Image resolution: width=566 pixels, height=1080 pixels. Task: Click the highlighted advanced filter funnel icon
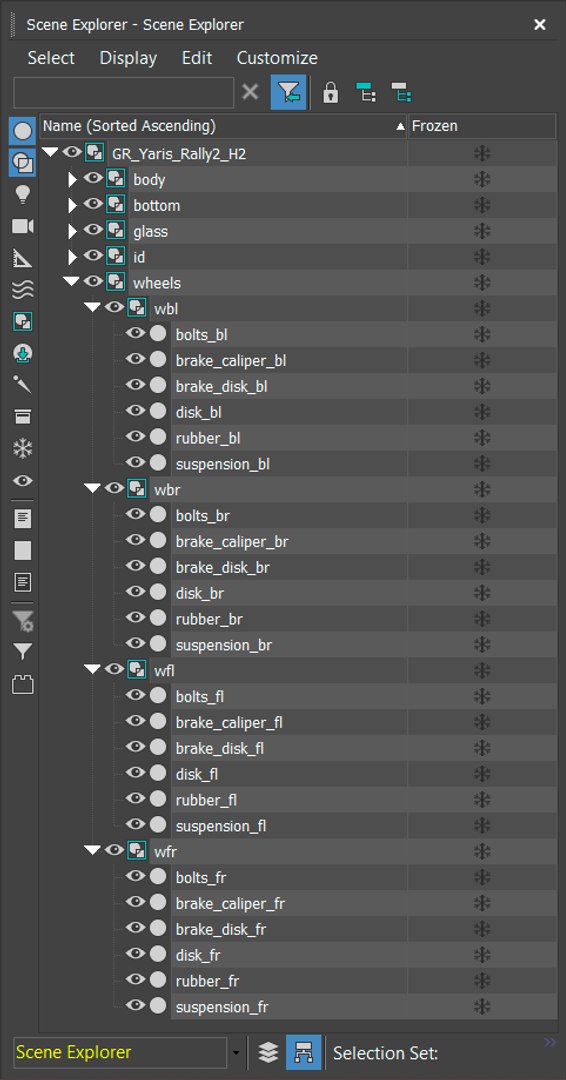289,92
